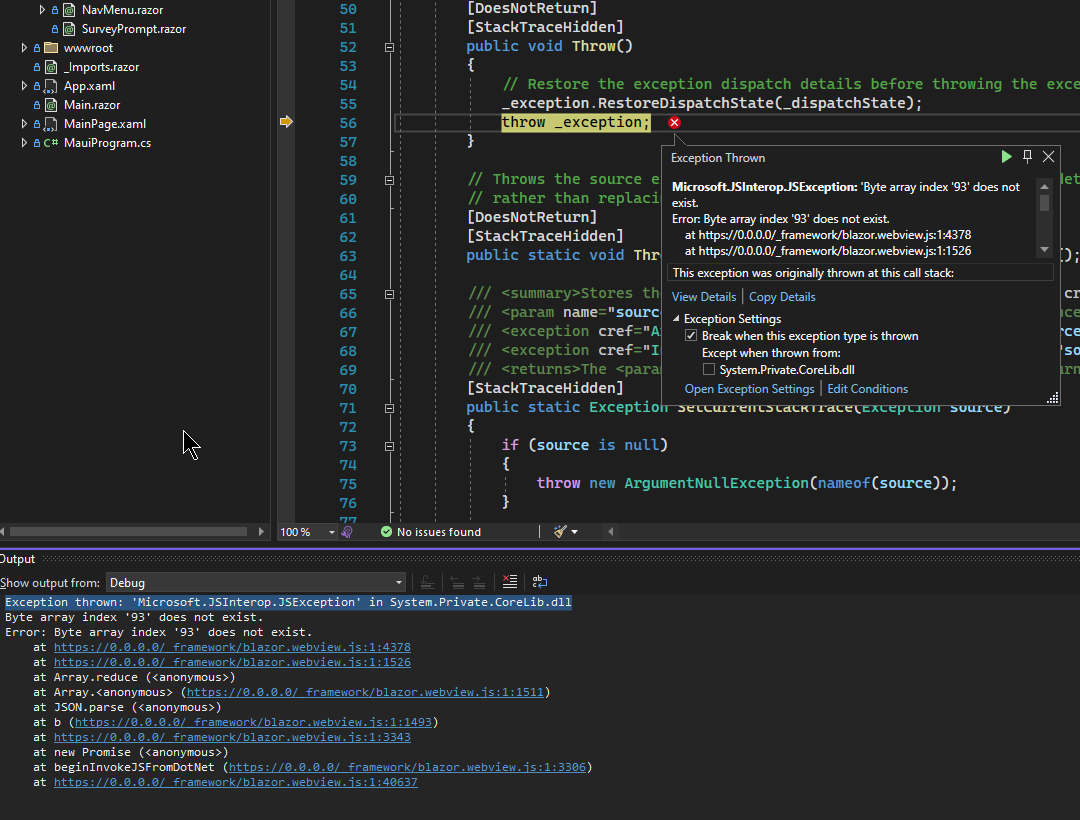
Task: Collapse the summary comment at line 65
Action: click(389, 294)
